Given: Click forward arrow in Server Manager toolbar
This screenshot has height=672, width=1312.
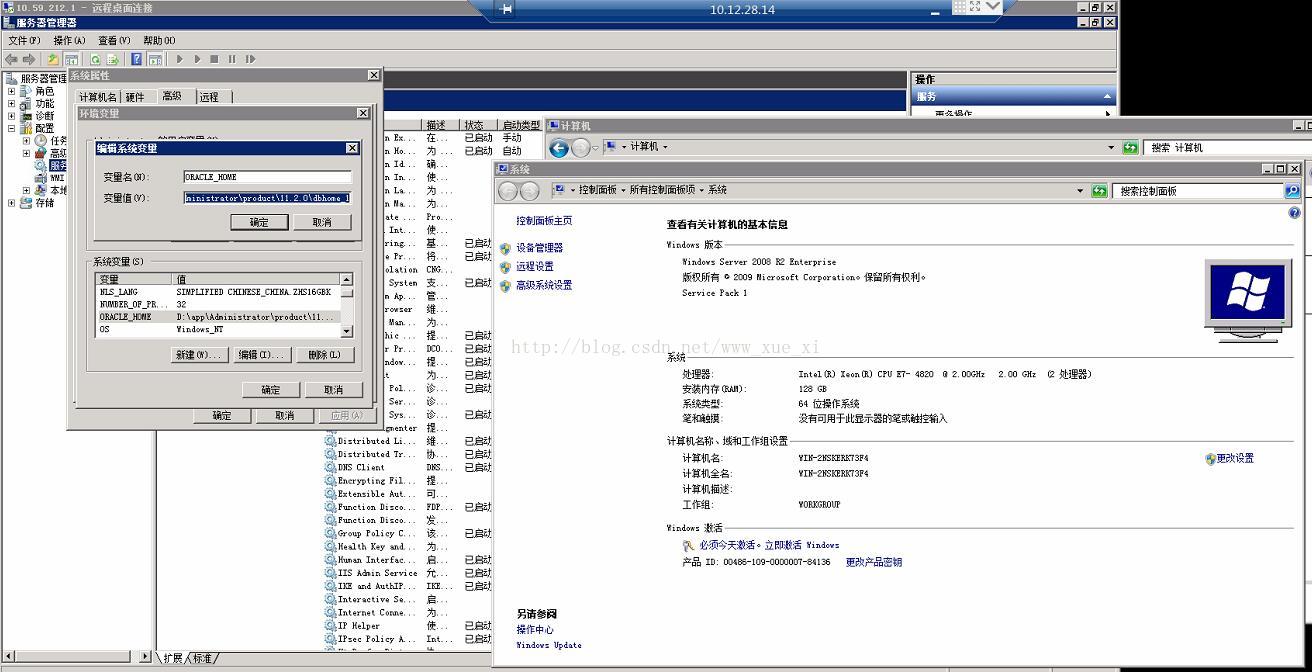Looking at the screenshot, I should 28,59.
